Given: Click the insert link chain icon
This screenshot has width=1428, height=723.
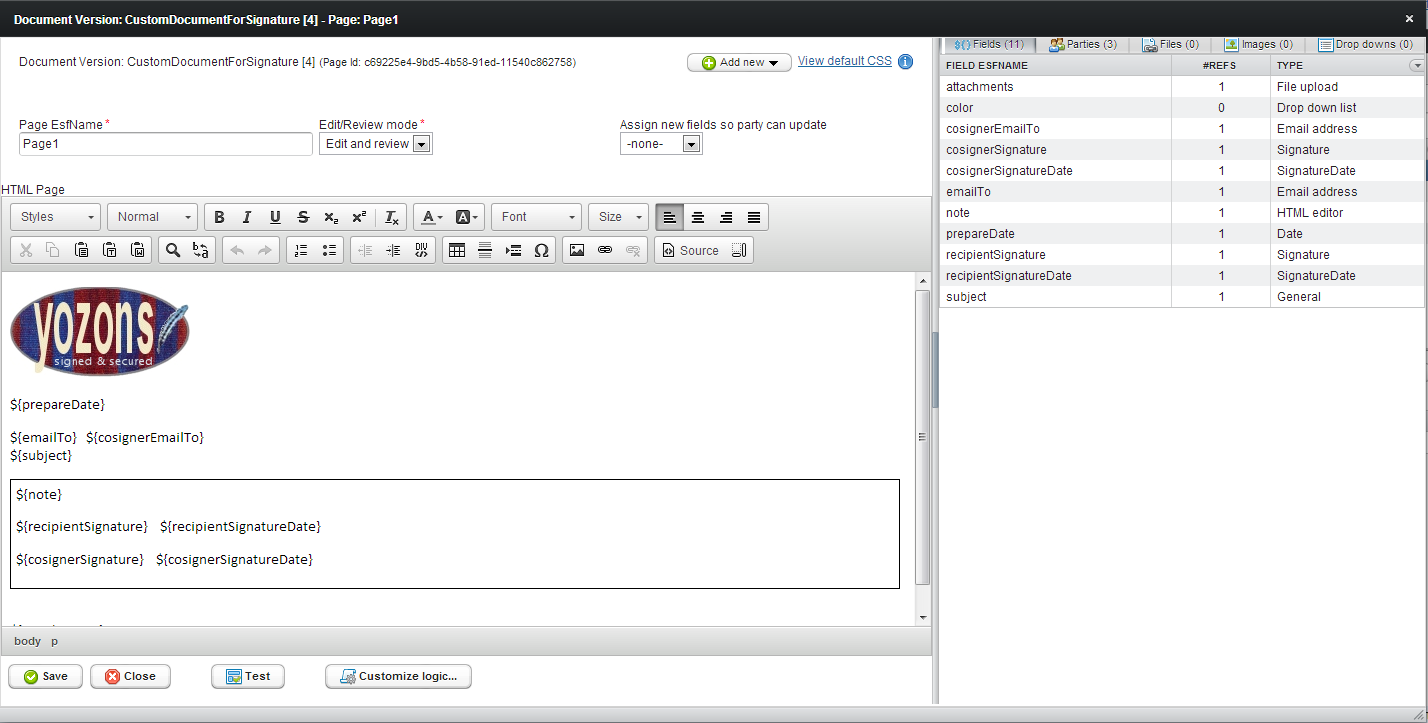Looking at the screenshot, I should pos(605,250).
